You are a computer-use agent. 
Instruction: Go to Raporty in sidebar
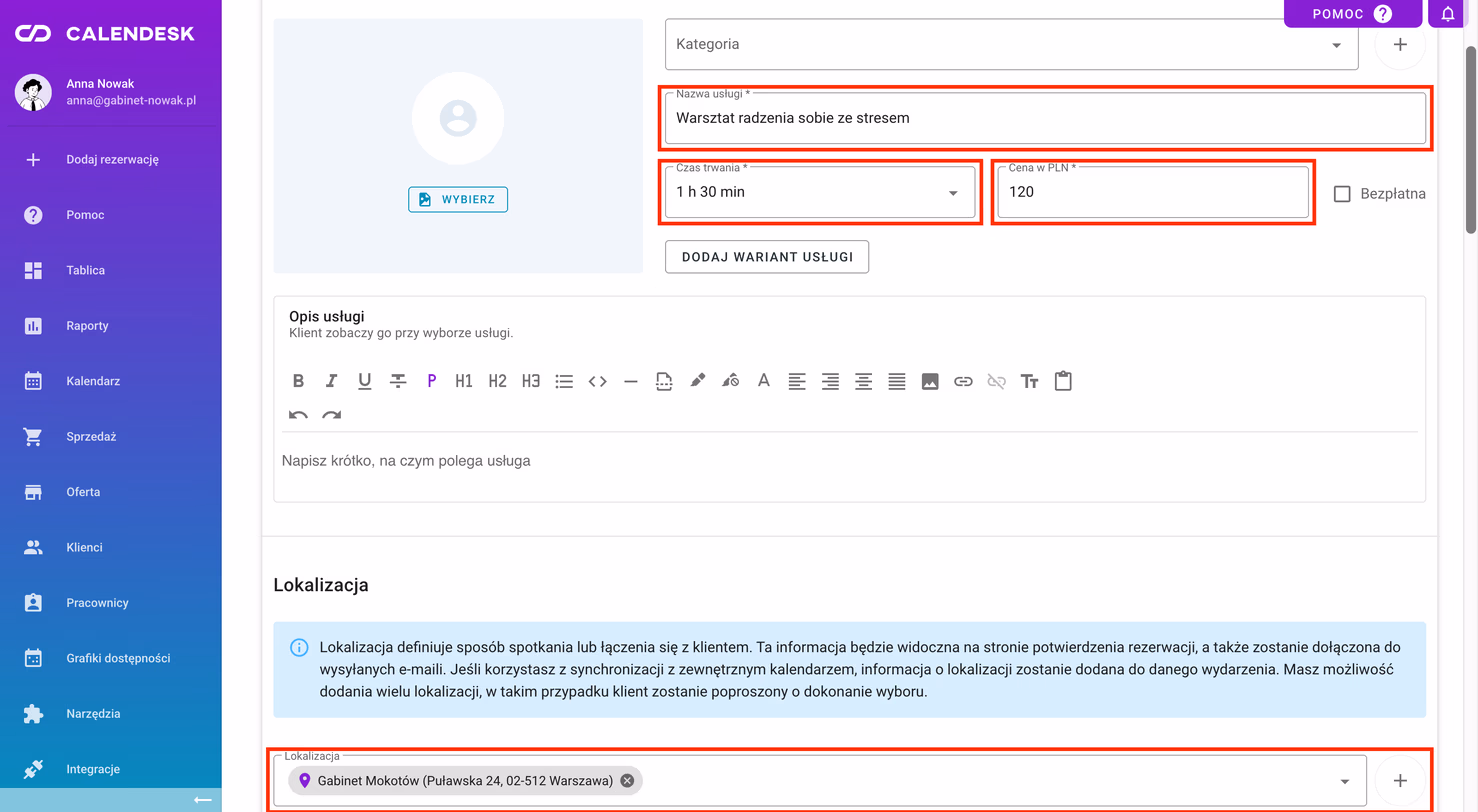click(x=111, y=326)
